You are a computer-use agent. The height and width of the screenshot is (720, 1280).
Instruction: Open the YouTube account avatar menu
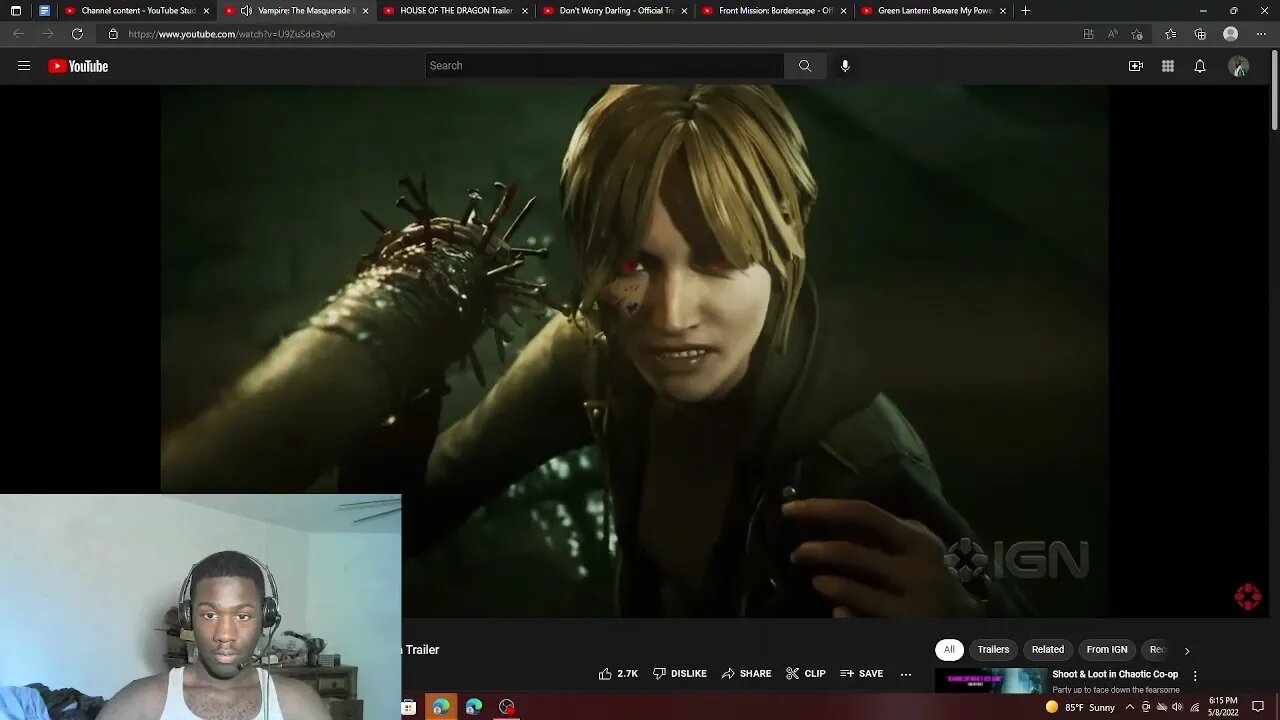pyautogui.click(x=1239, y=66)
